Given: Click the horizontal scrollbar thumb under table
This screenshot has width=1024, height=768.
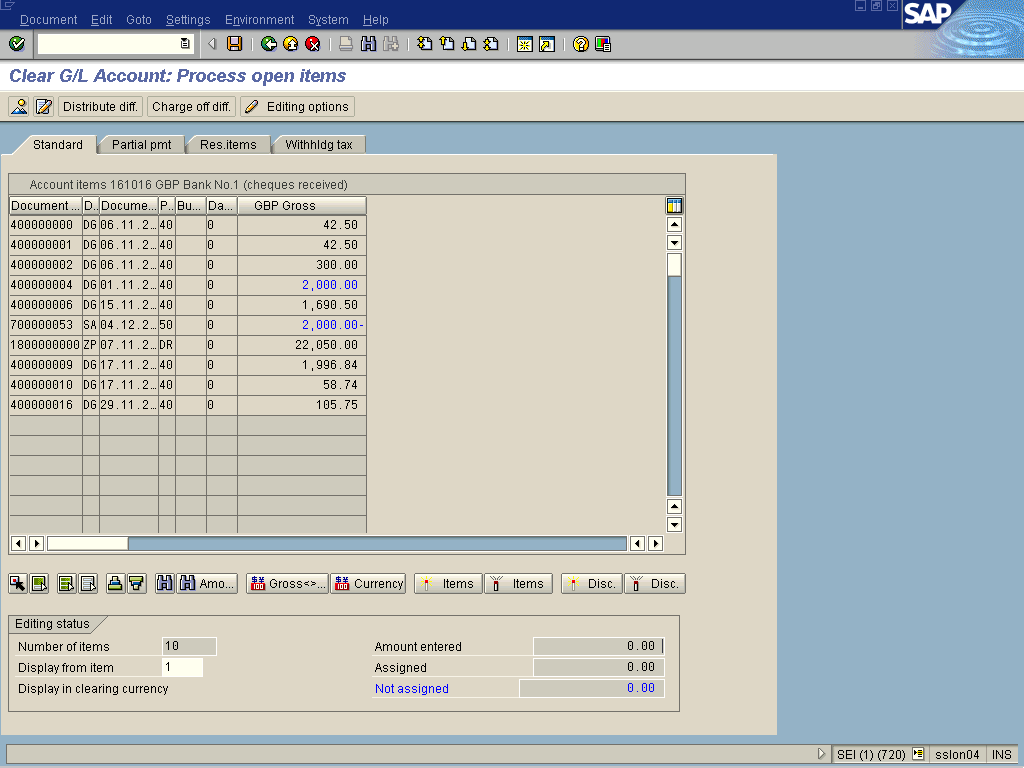Looking at the screenshot, I should pos(88,544).
